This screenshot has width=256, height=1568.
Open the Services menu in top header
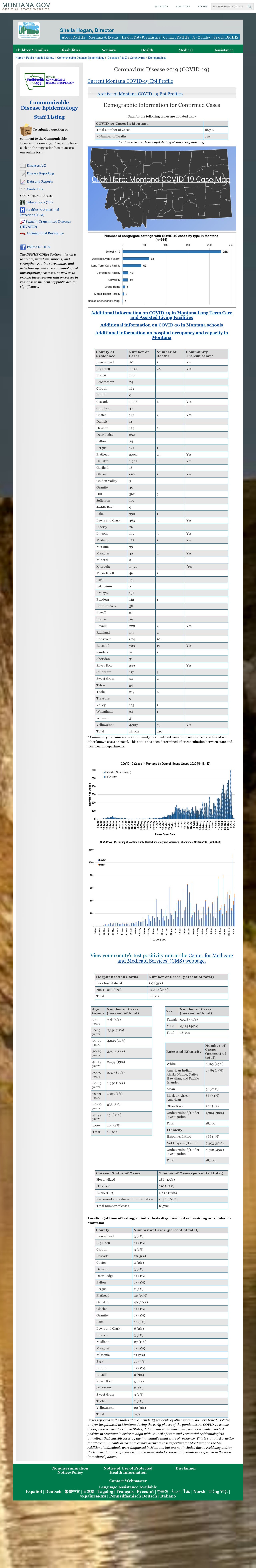pyautogui.click(x=161, y=6)
